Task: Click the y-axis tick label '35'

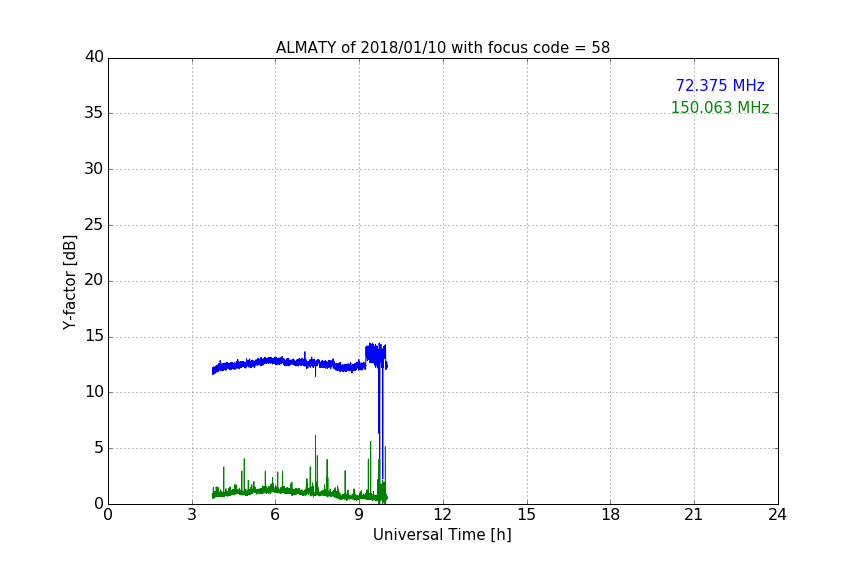Action: (x=94, y=113)
